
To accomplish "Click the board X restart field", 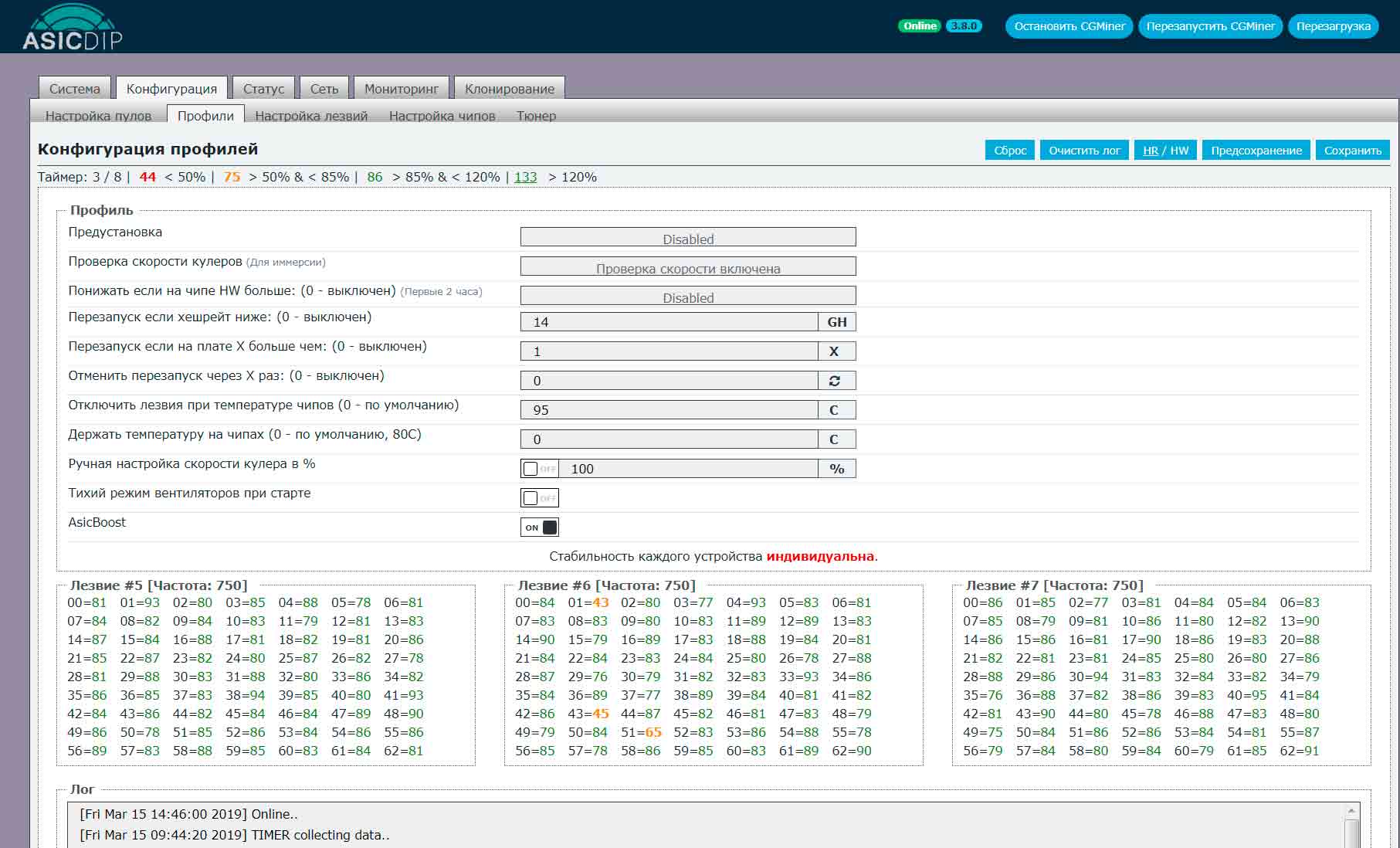I will click(669, 351).
